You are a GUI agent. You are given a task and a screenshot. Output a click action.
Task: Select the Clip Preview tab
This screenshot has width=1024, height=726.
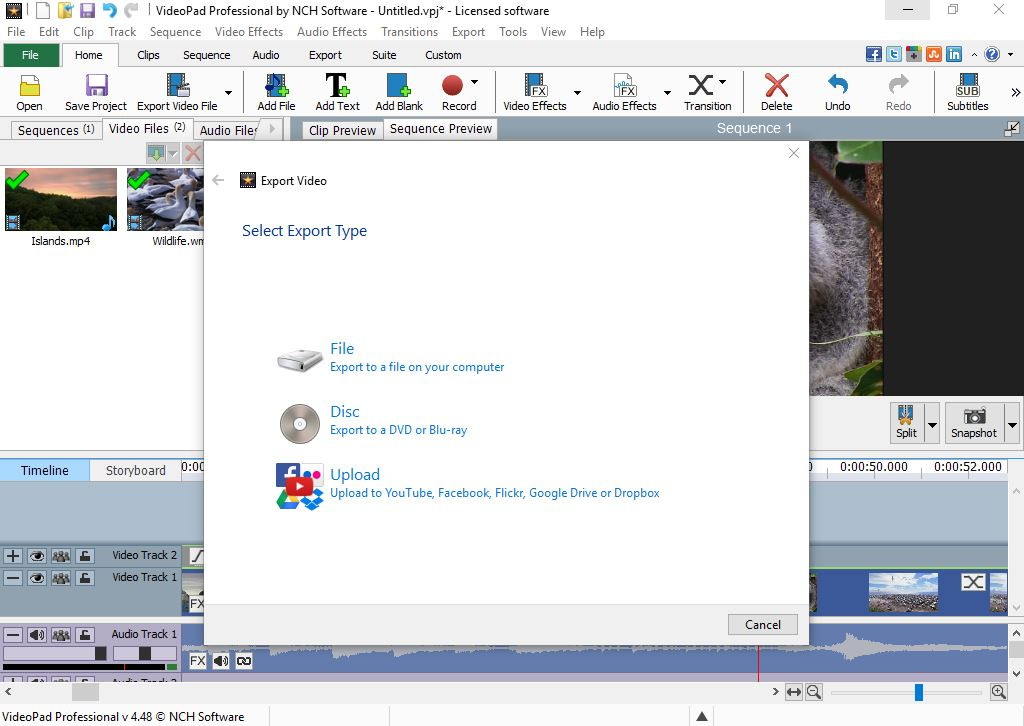342,130
